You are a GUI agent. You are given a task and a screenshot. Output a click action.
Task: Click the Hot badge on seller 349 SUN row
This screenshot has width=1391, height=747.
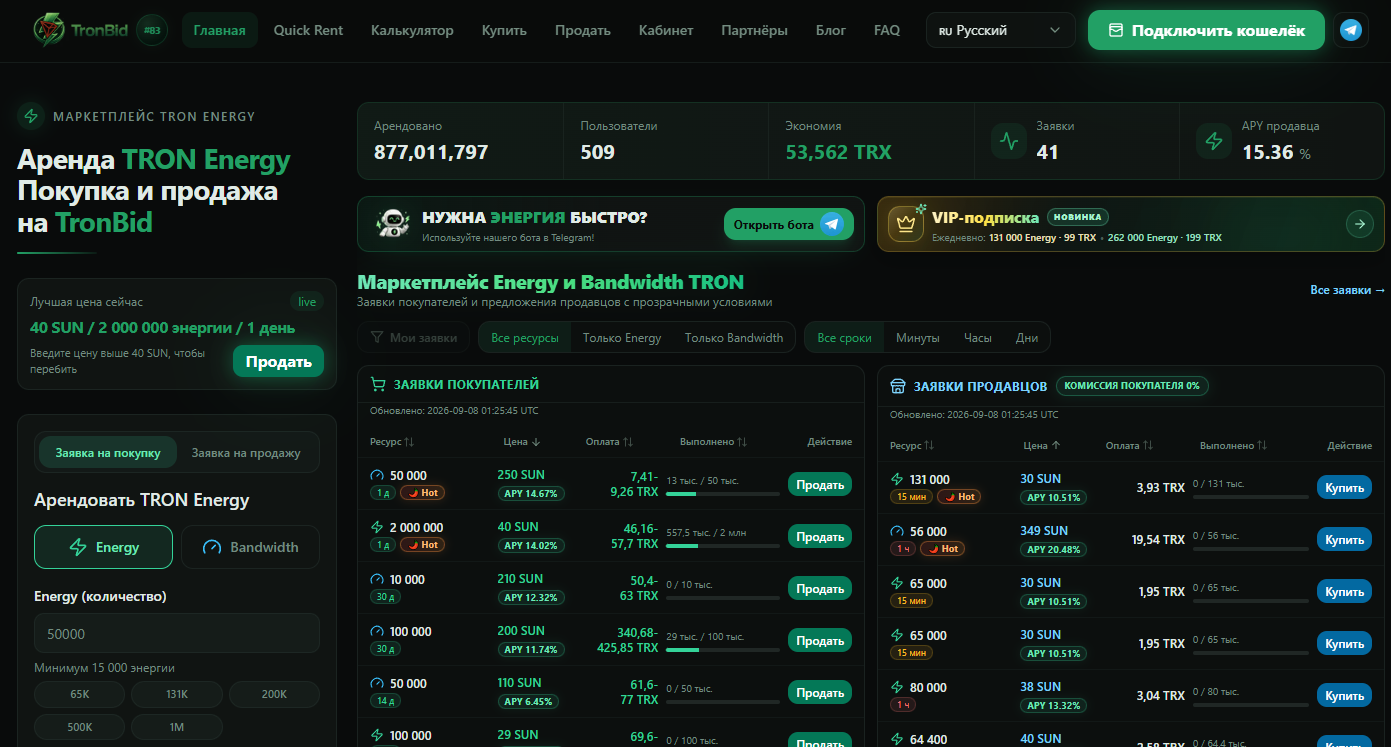click(943, 548)
